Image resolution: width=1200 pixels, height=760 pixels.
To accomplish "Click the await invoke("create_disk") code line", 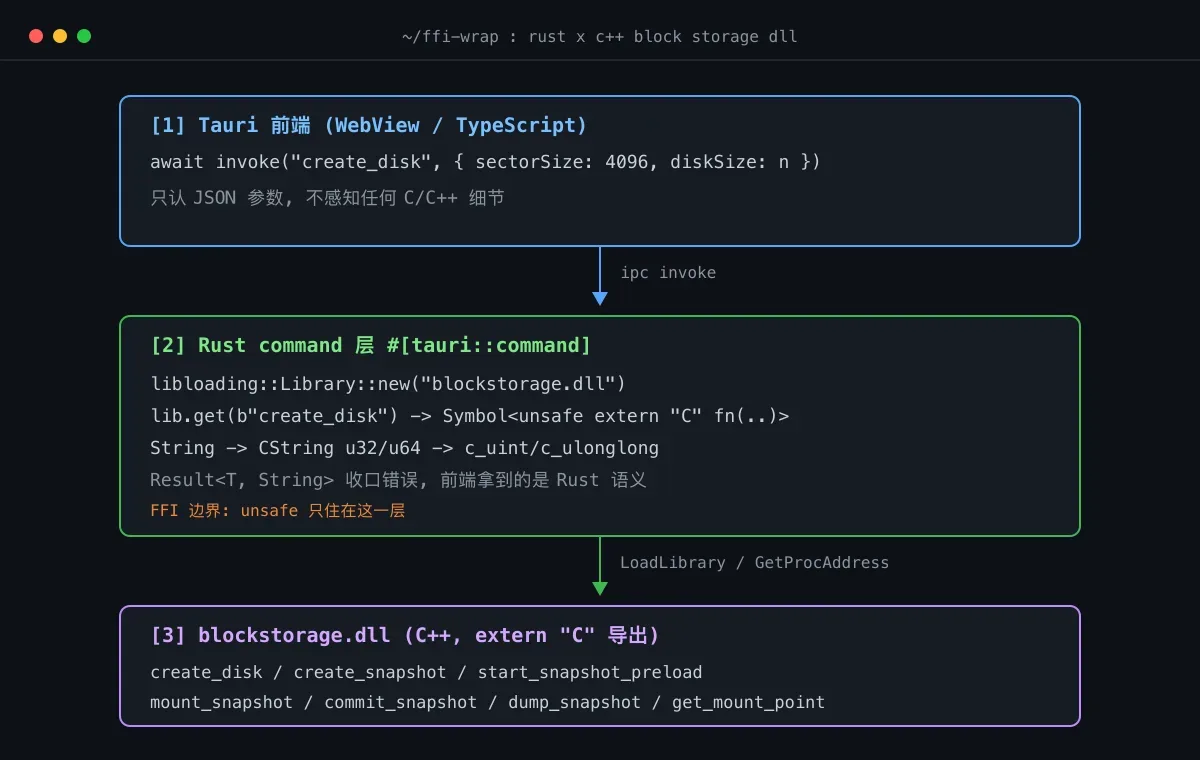I will click(x=485, y=161).
